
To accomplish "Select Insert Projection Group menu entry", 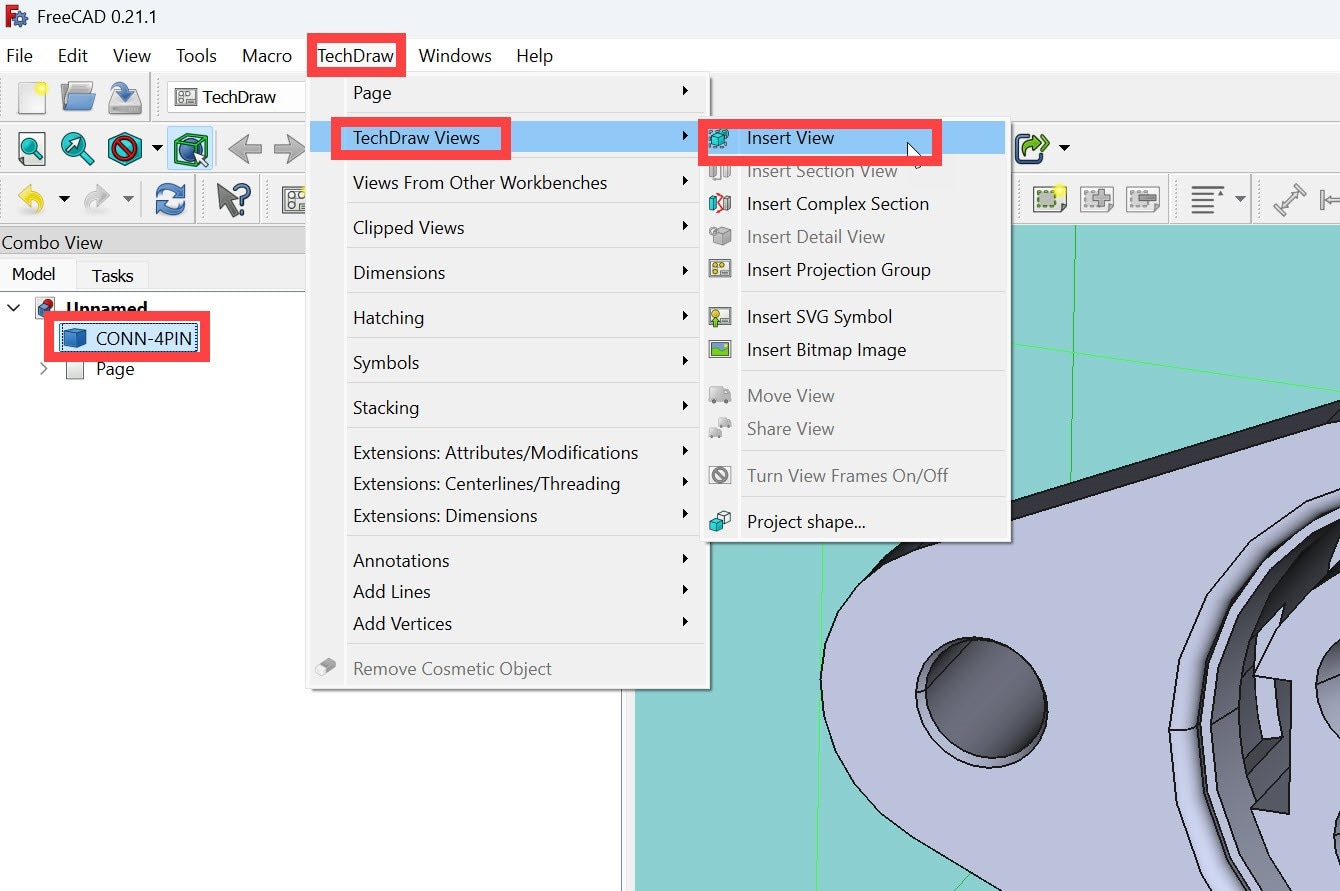I will coord(838,270).
